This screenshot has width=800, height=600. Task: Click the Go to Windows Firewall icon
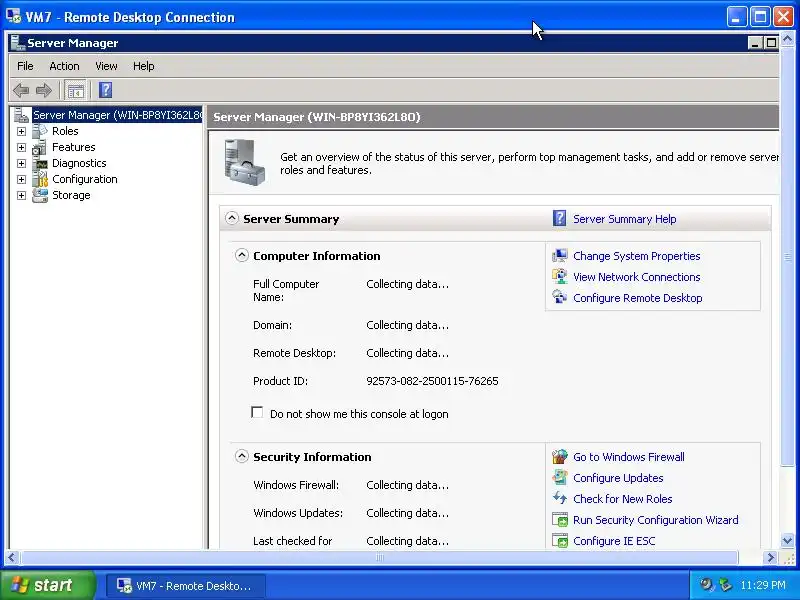(560, 457)
